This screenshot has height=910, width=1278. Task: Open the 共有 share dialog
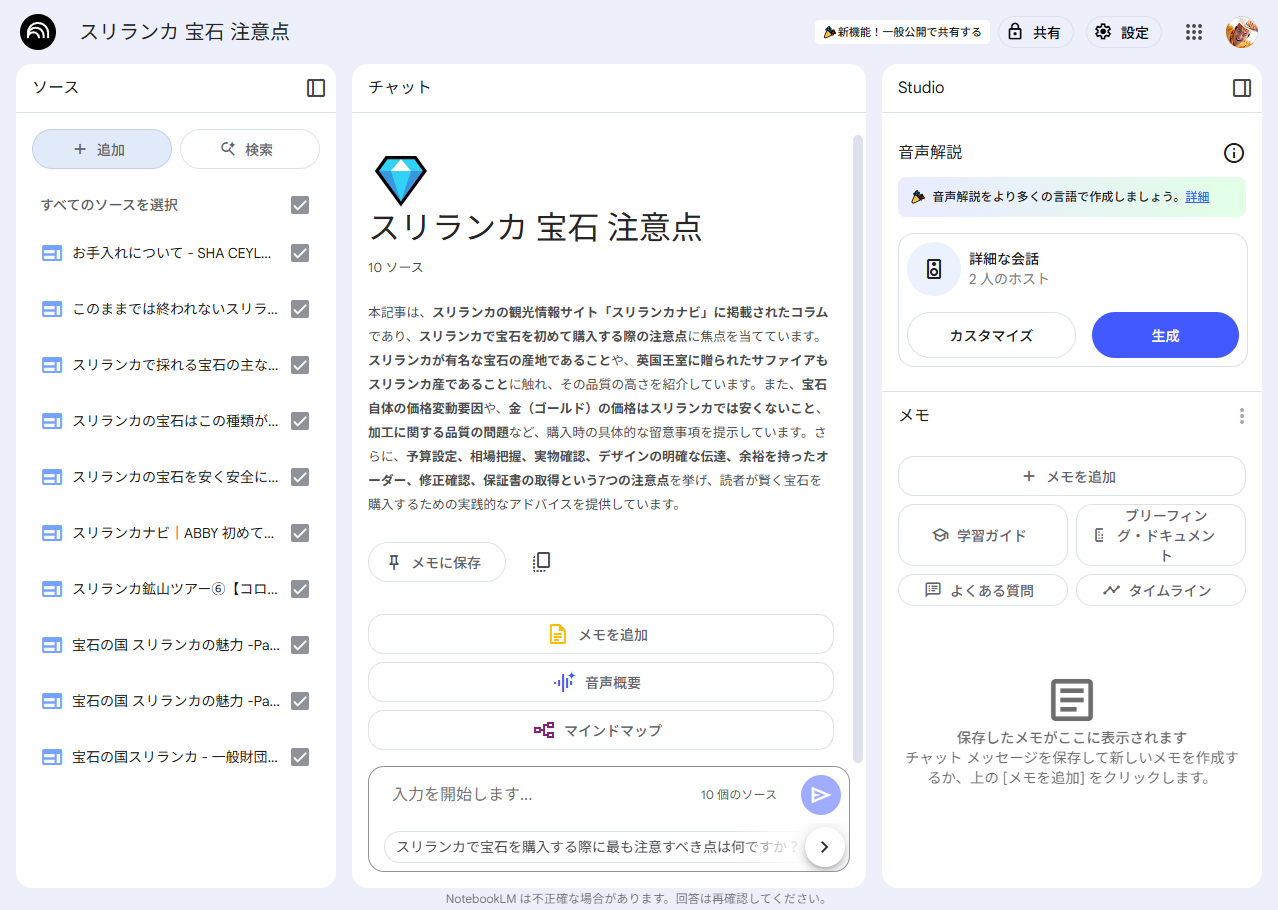point(1035,32)
